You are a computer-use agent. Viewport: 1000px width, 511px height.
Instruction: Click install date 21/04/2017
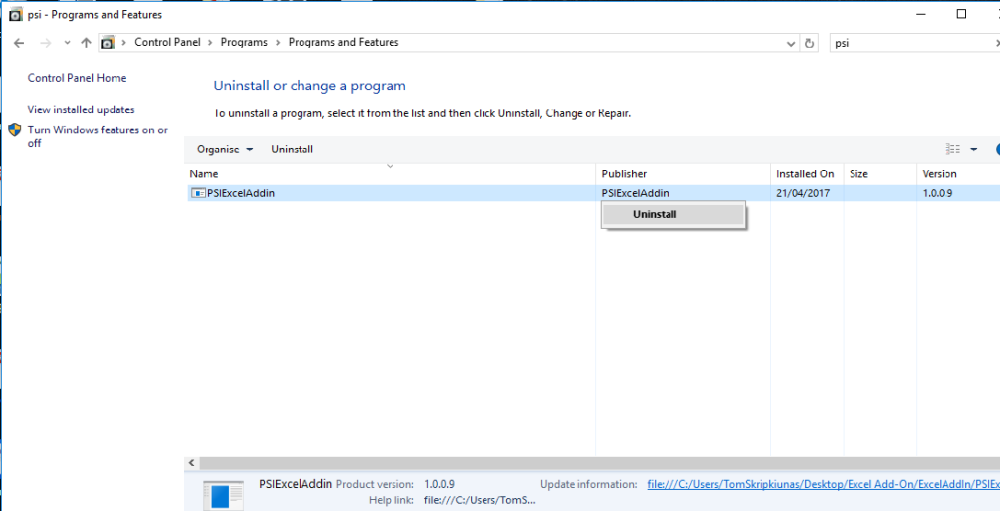[803, 193]
